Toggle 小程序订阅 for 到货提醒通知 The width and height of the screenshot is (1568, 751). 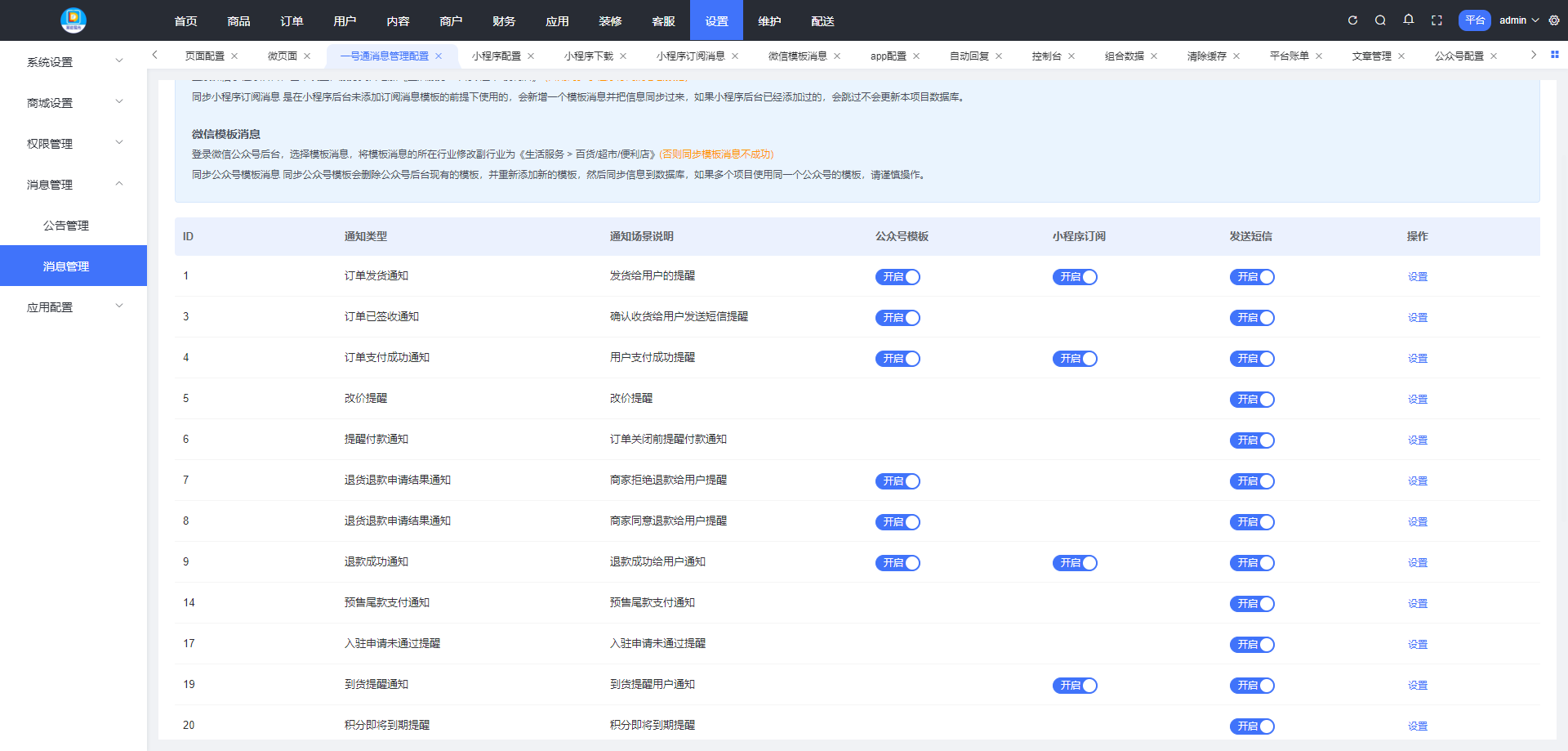pos(1075,686)
